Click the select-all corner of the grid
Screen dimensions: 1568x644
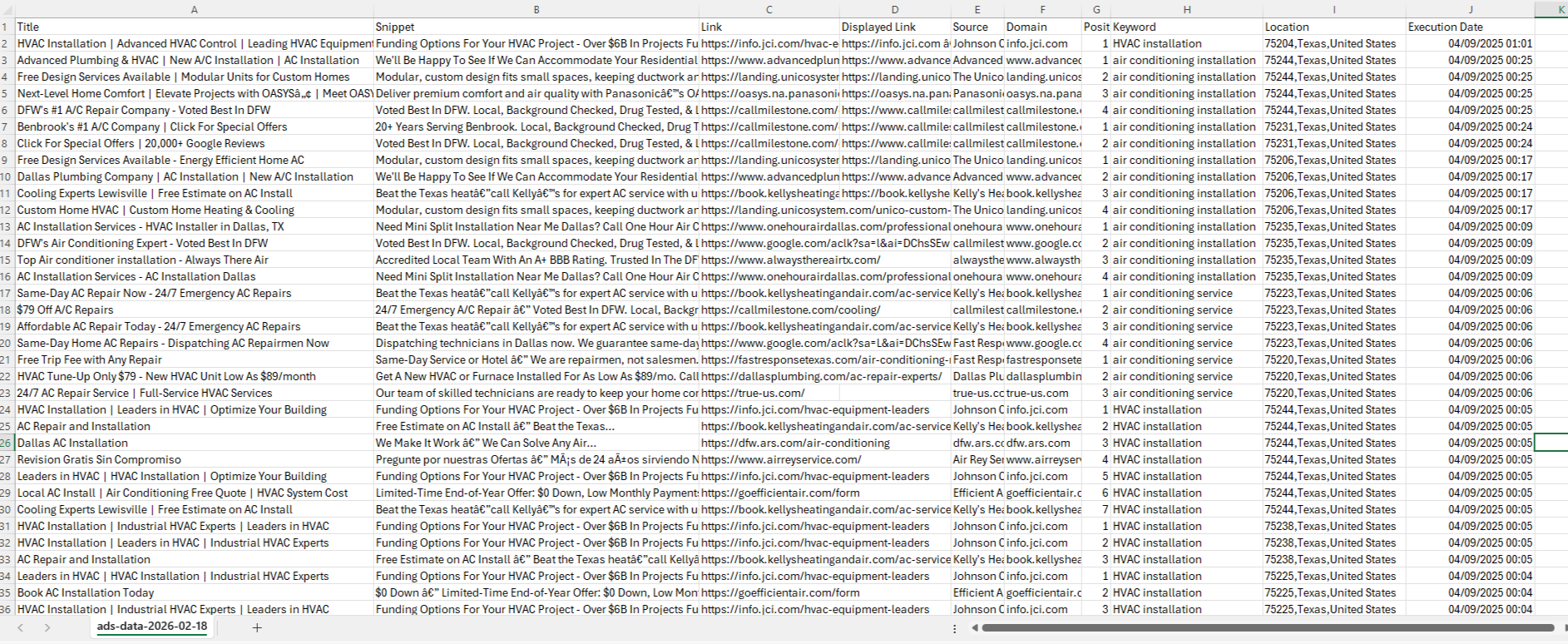(6, 10)
